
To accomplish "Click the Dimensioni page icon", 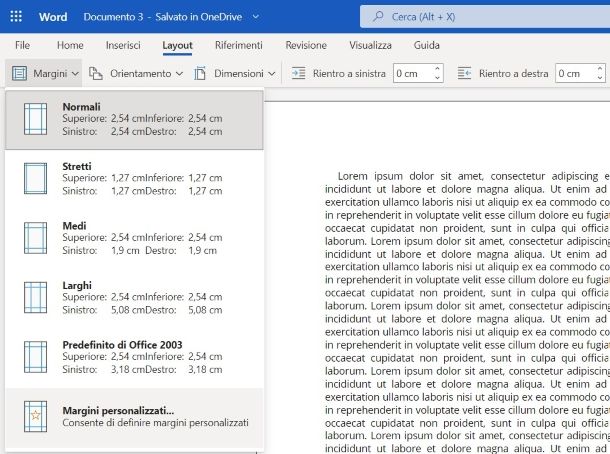I will click(200, 73).
